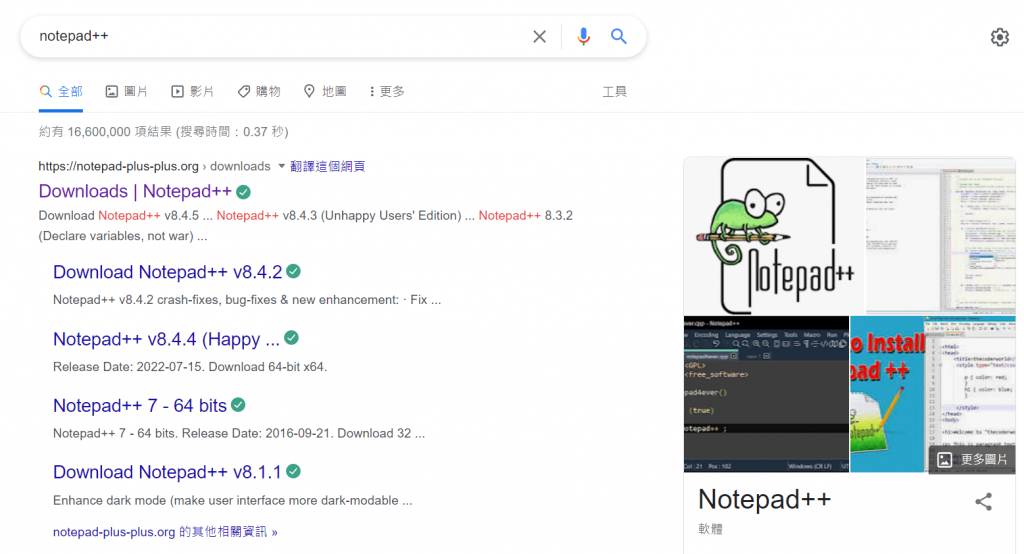The width and height of the screenshot is (1024, 554).
Task: Click the Release Date: 2016-09-21 snippet text
Action: click(x=239, y=433)
